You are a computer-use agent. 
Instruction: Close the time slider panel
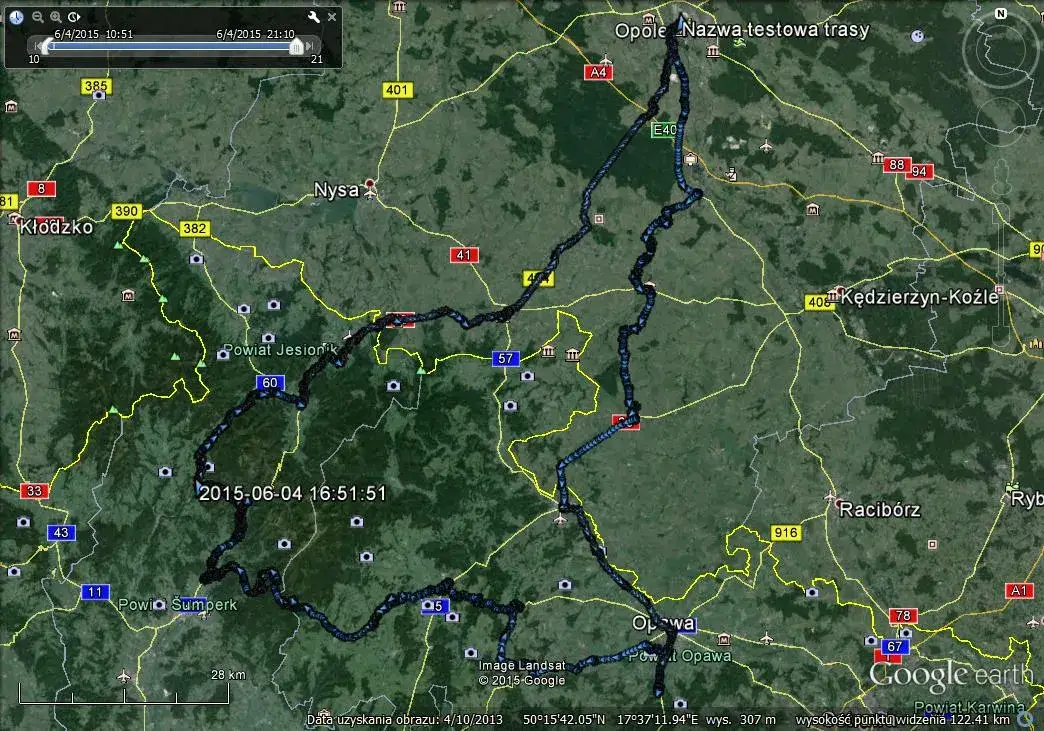(x=332, y=17)
